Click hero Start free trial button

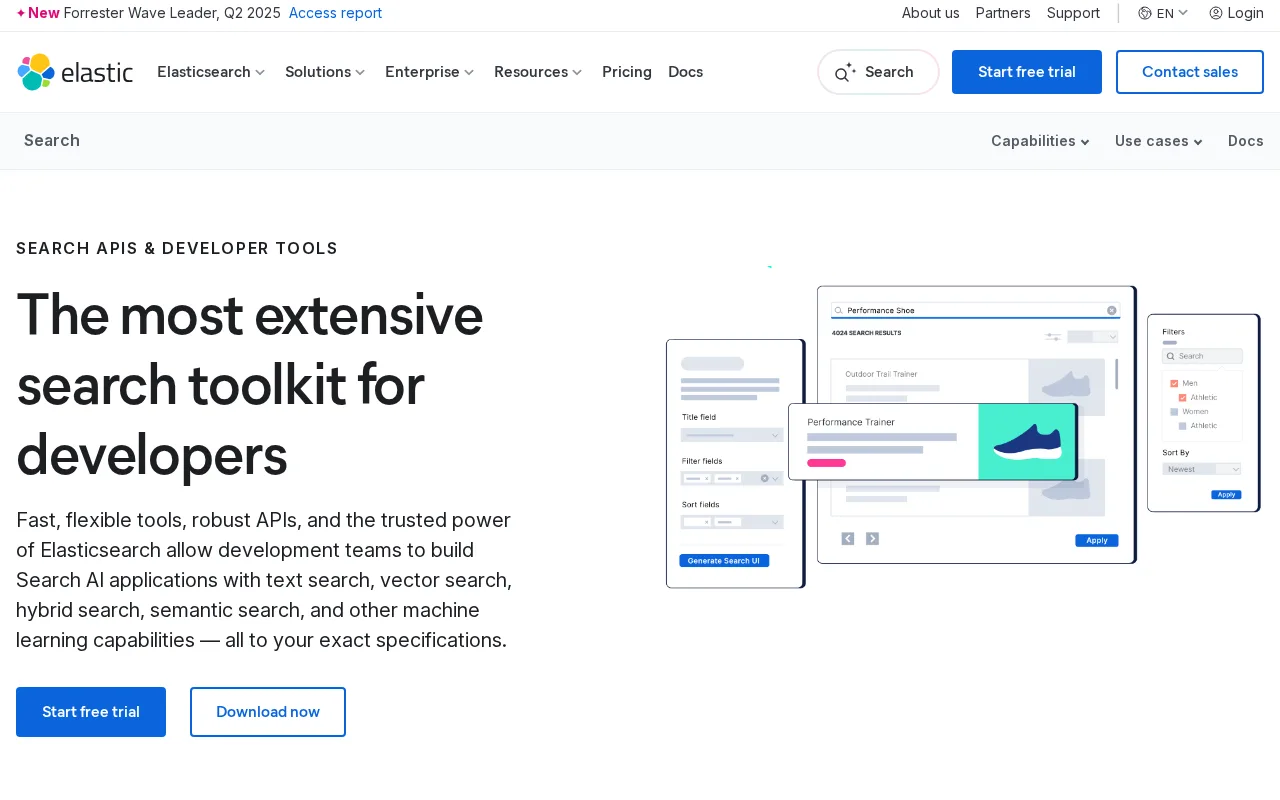tap(91, 712)
